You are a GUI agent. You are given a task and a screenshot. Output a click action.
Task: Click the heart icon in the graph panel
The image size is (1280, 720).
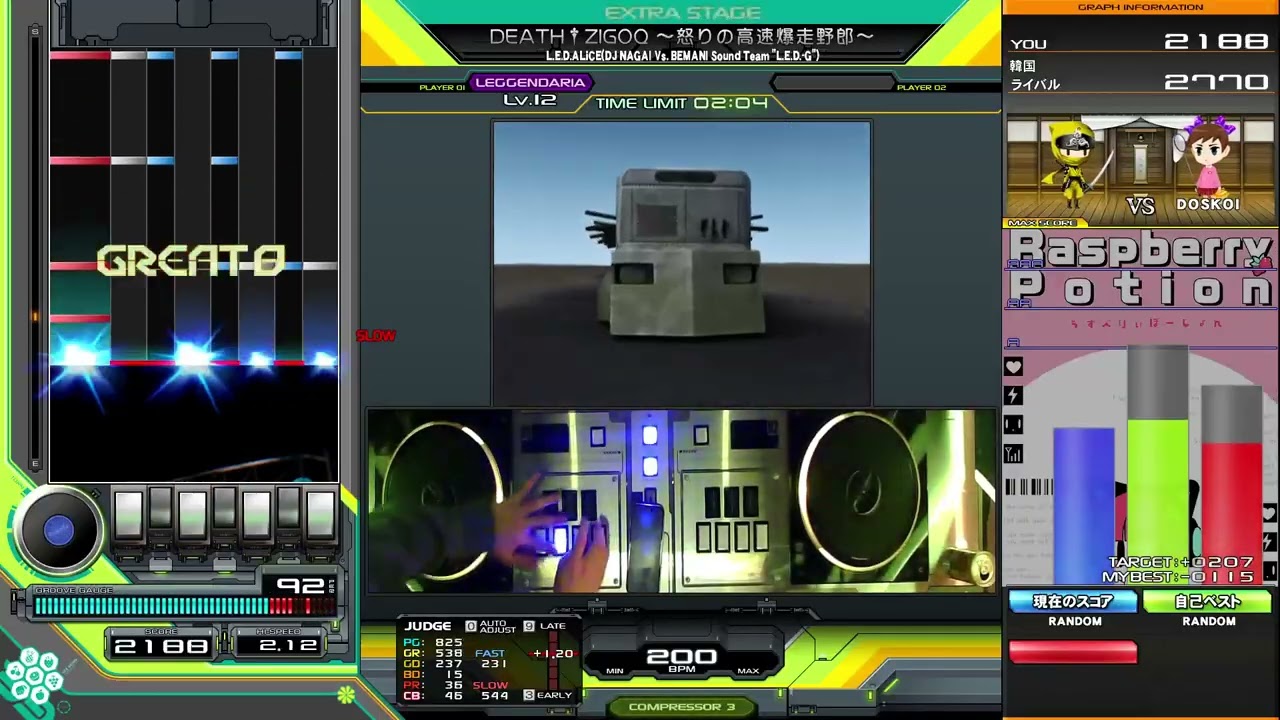pos(1013,367)
